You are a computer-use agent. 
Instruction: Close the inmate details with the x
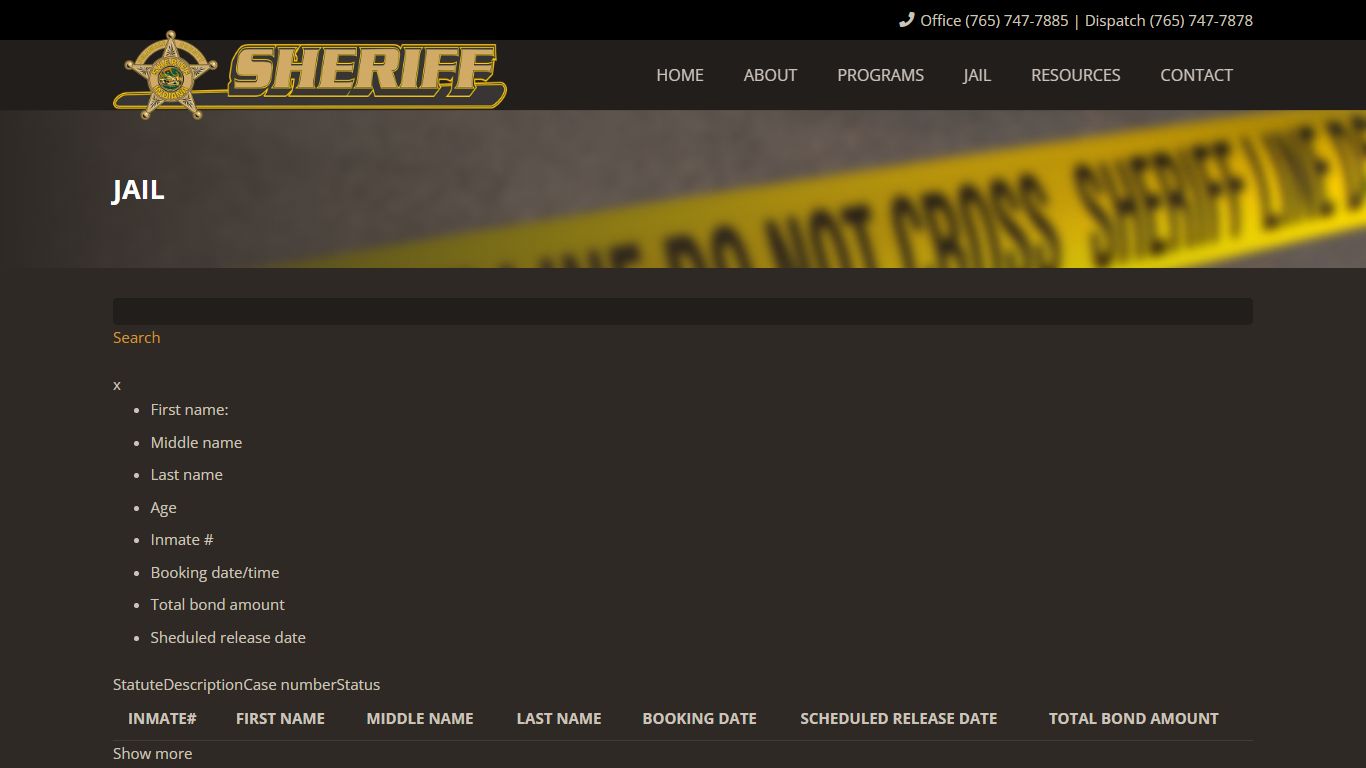[x=117, y=385]
